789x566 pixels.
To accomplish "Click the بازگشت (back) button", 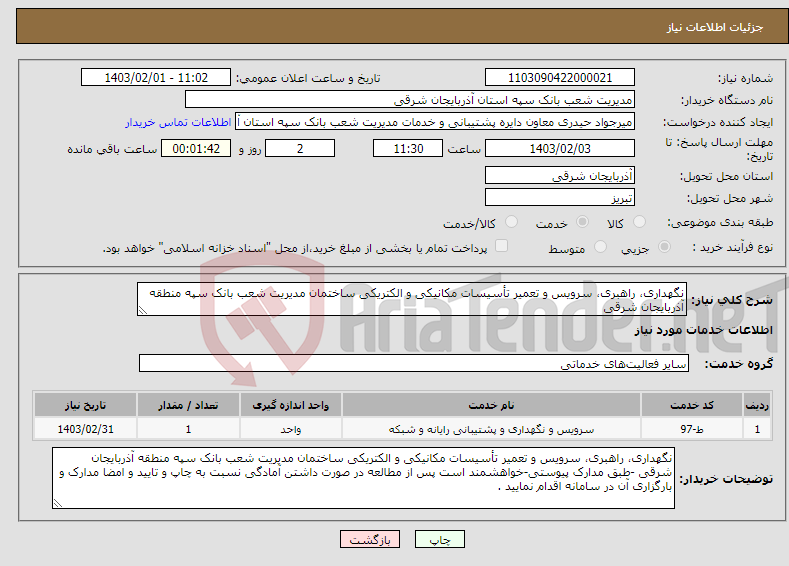I will pyautogui.click(x=370, y=539).
